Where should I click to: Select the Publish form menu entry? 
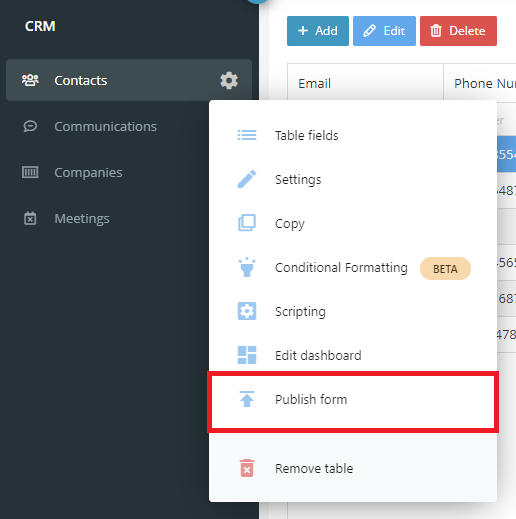pos(353,402)
